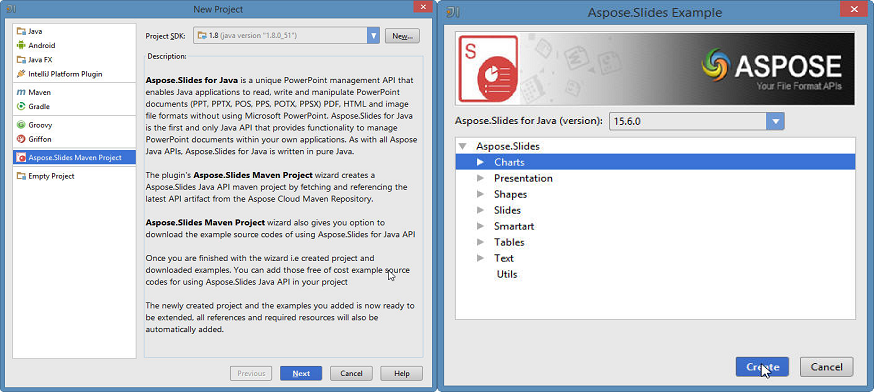Viewport: 874px width, 392px height.
Task: Open Help in the New Project dialog
Action: 402,374
